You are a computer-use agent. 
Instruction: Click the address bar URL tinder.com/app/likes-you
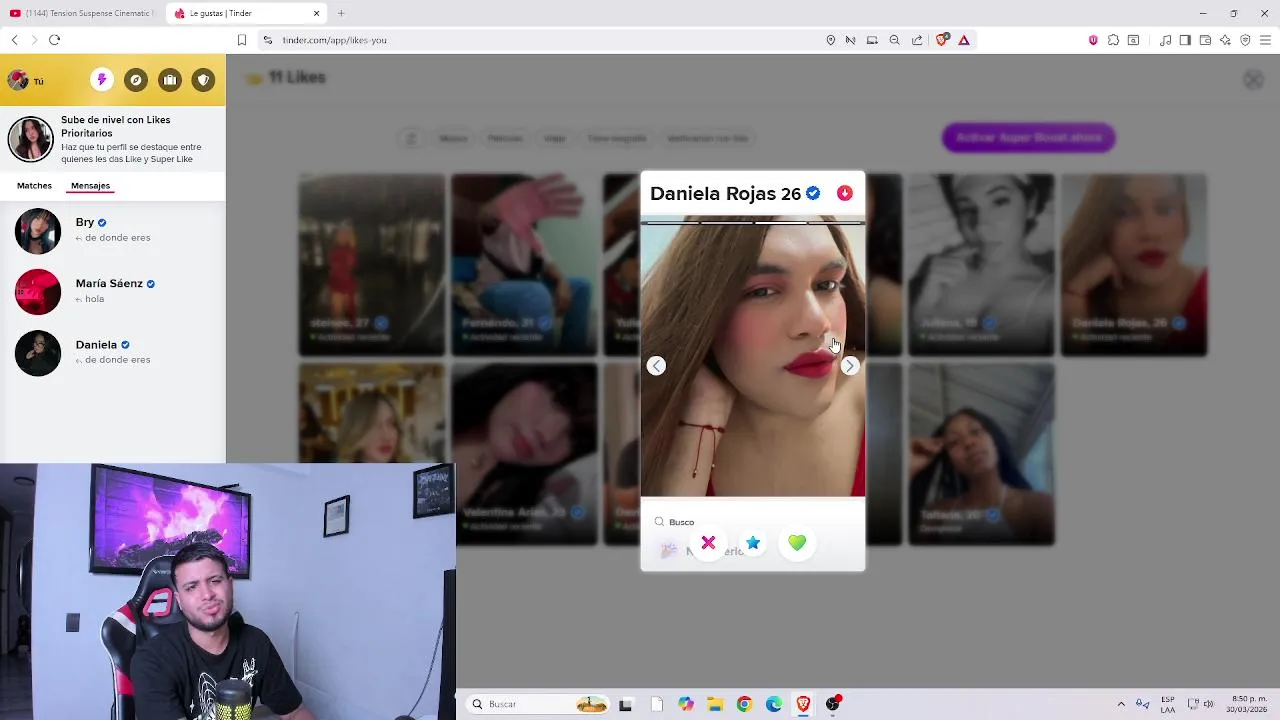335,40
